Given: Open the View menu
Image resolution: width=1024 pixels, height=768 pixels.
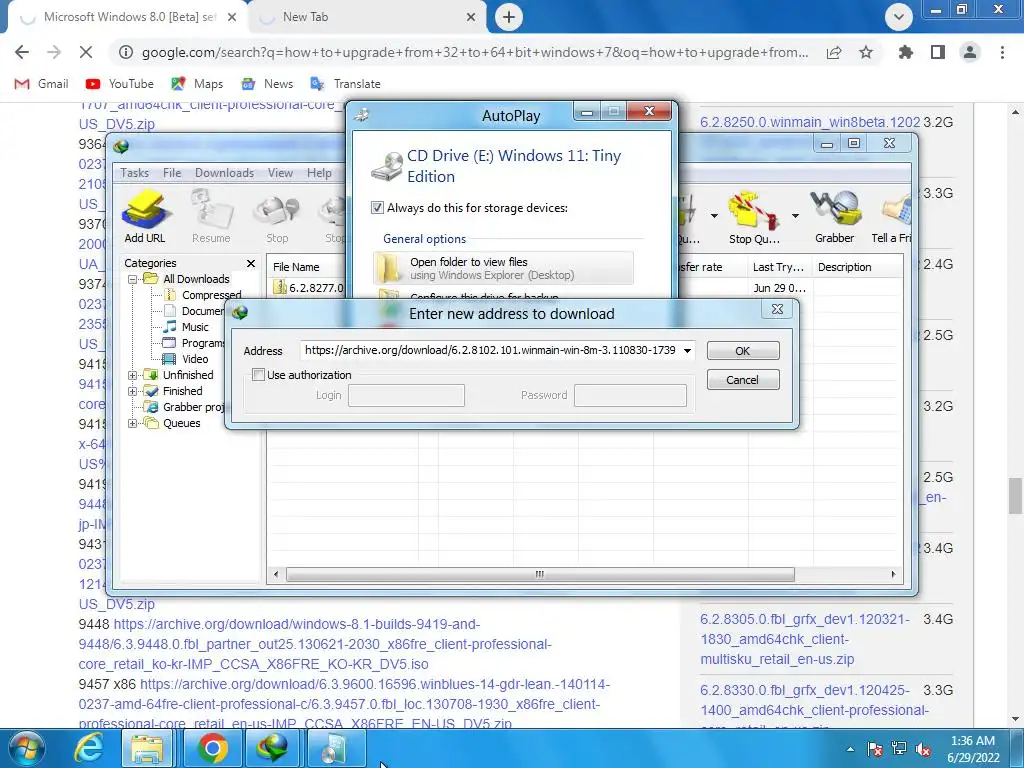Looking at the screenshot, I should (x=280, y=173).
